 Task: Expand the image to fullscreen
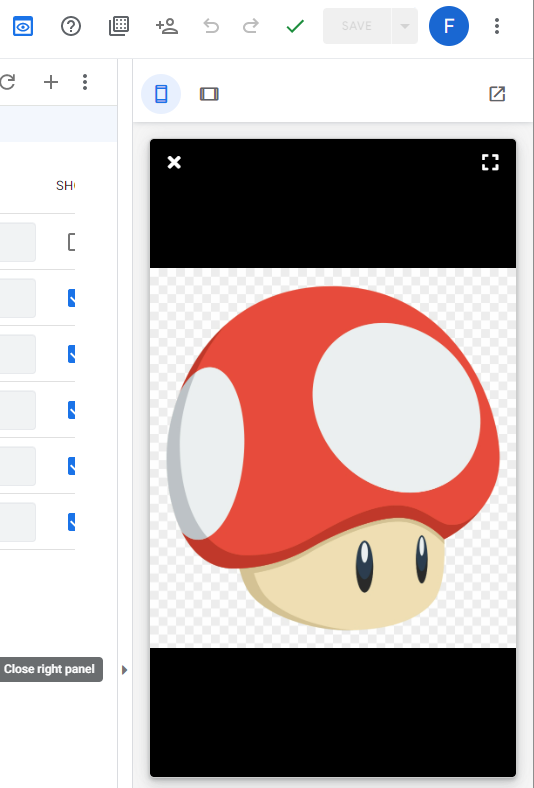click(x=490, y=162)
